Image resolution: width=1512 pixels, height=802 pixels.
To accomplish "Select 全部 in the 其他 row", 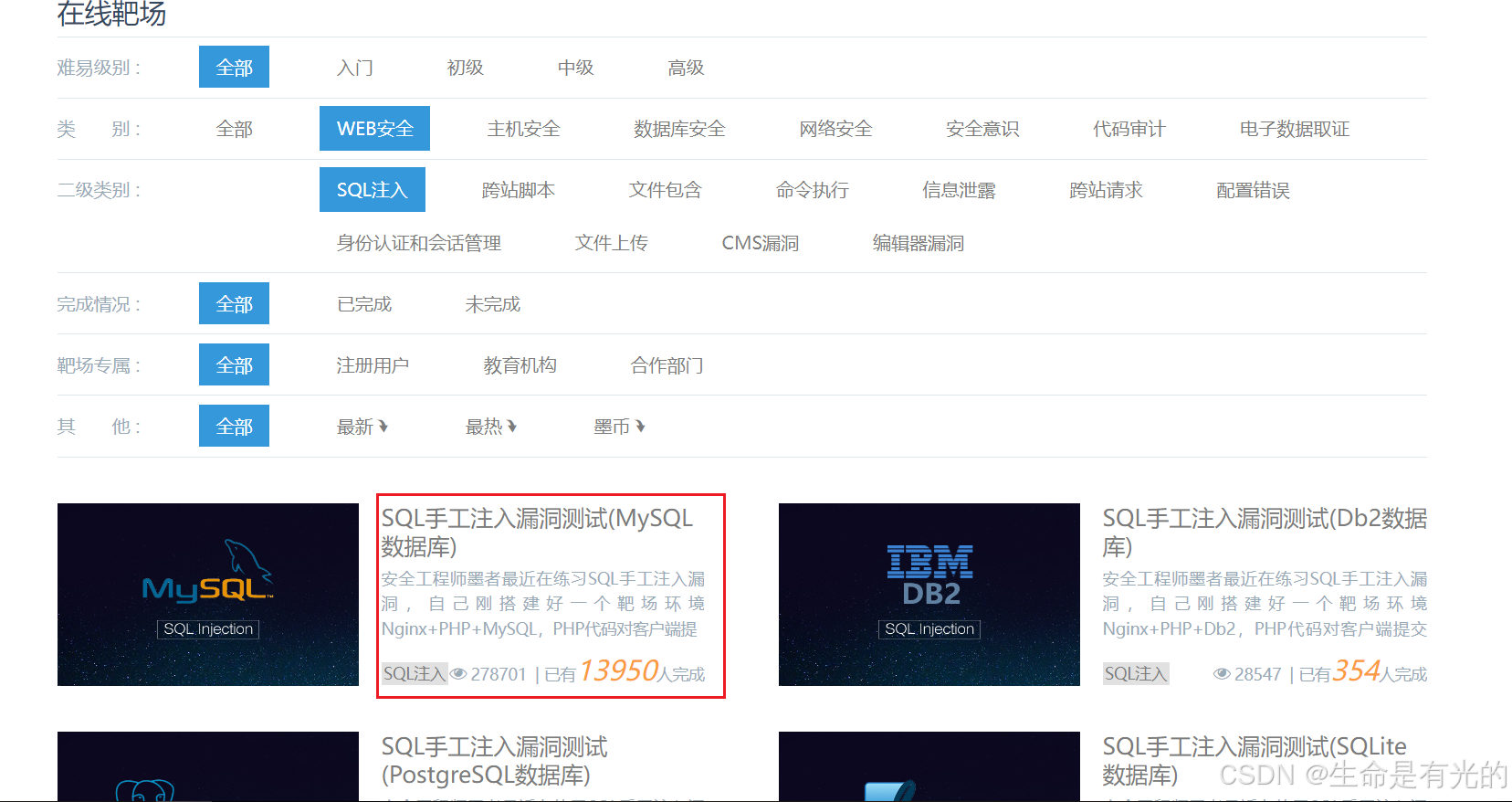I will click(234, 426).
